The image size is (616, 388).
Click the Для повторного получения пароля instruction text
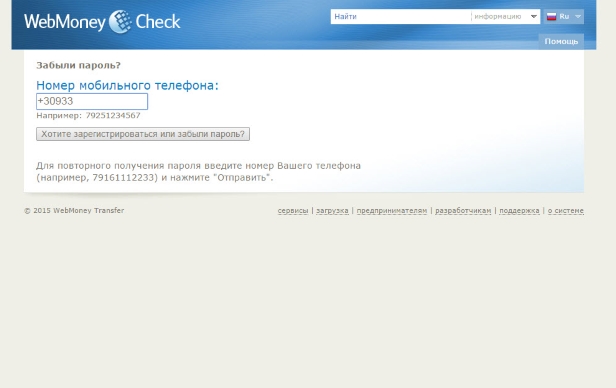198,172
